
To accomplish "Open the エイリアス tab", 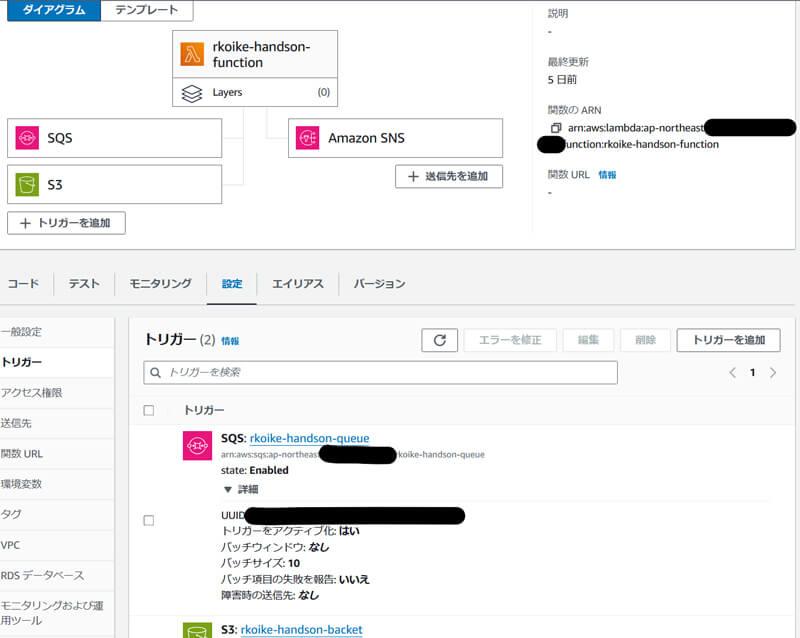I will point(297,284).
